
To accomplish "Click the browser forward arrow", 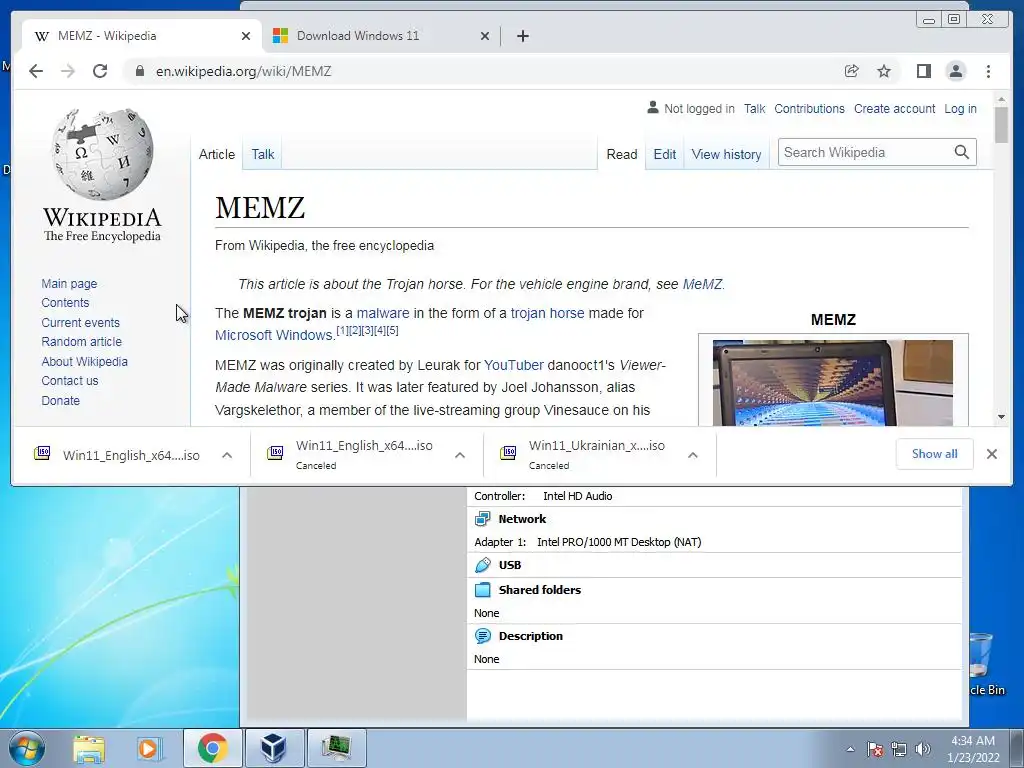I will (x=68, y=71).
